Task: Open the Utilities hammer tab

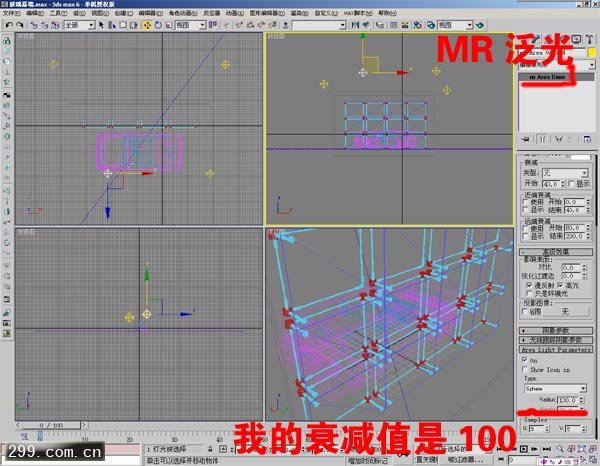Action: 590,39
